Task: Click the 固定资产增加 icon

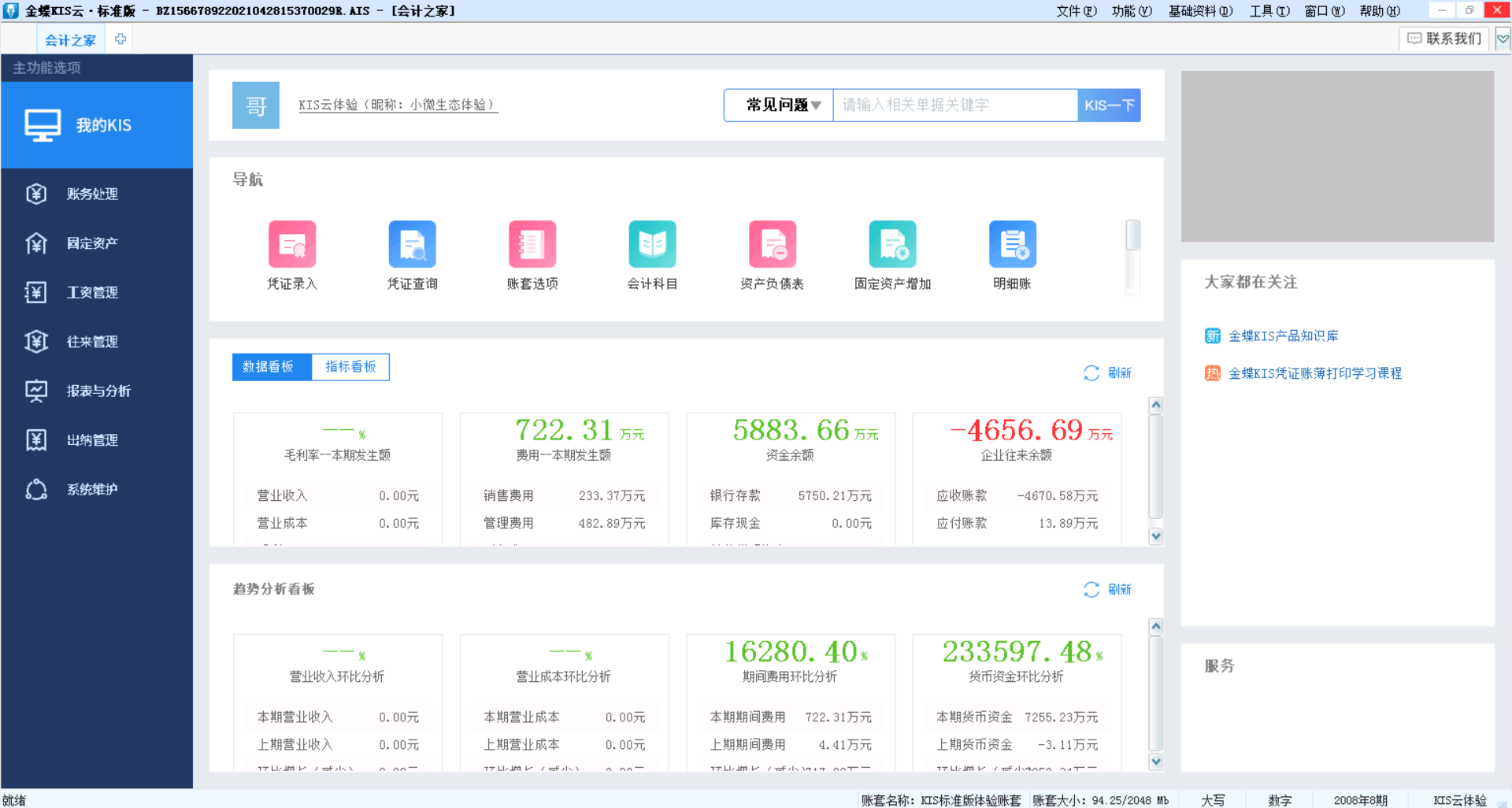Action: 892,245
